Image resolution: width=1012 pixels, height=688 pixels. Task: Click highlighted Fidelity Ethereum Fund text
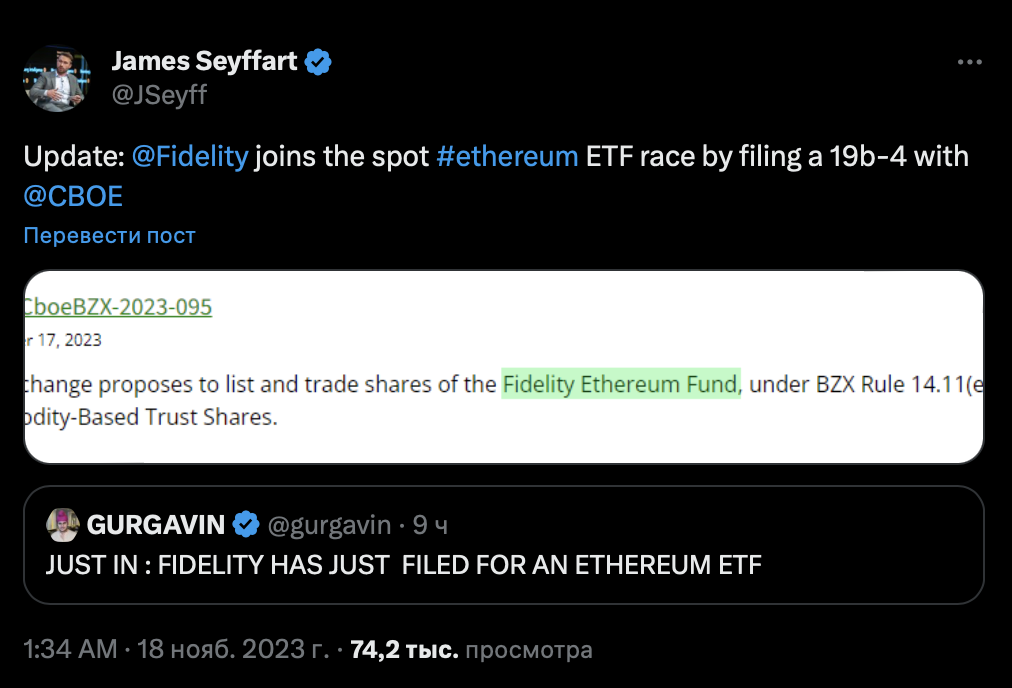coord(621,384)
